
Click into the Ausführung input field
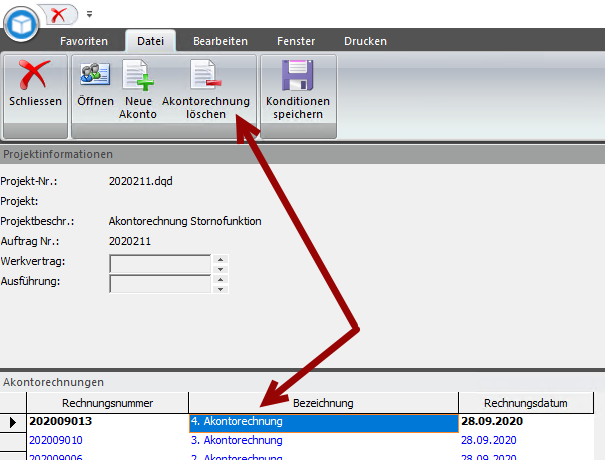coord(160,283)
